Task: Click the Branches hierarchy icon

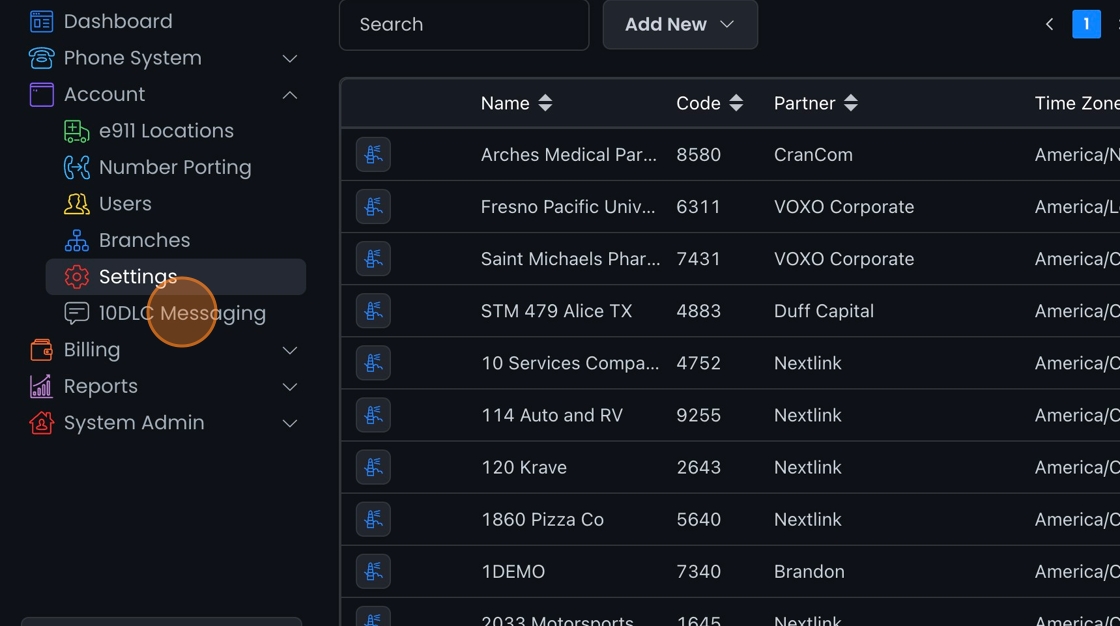Action: point(77,240)
